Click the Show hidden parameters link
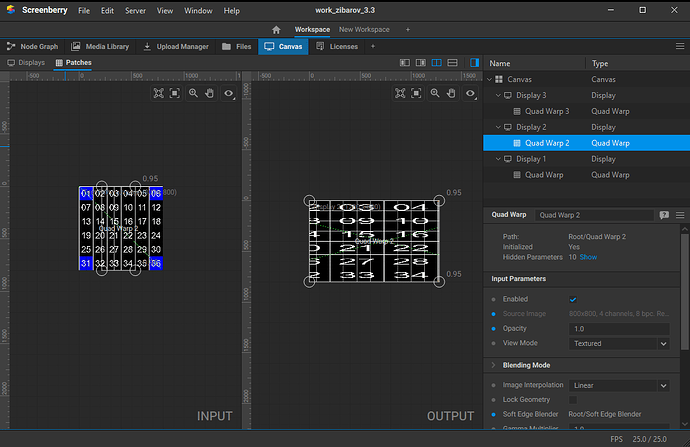 [588, 257]
